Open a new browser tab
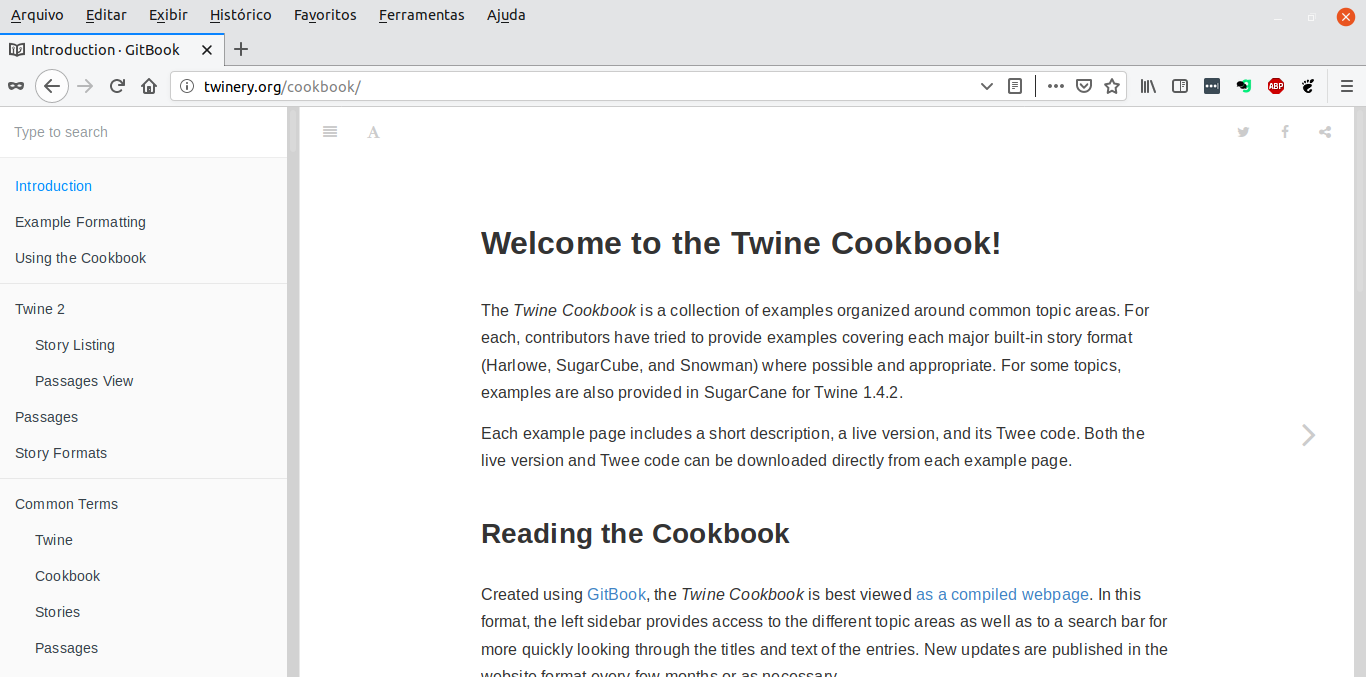The image size is (1366, 677). pyautogui.click(x=241, y=49)
